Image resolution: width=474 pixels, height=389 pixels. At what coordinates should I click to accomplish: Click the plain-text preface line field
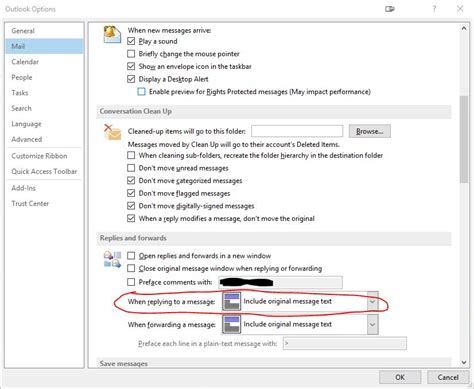pyautogui.click(x=345, y=343)
